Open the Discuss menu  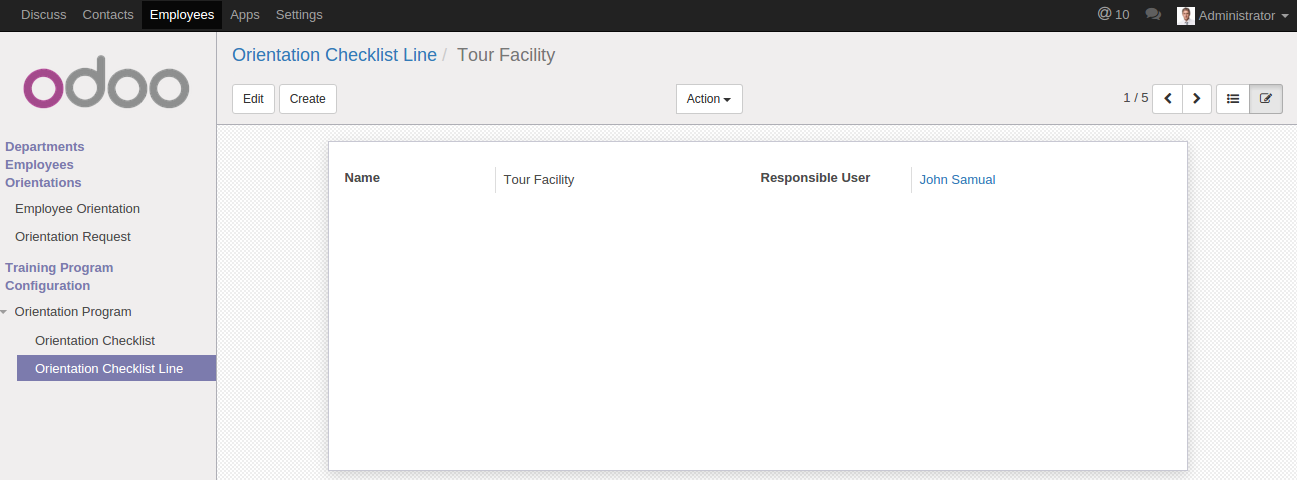tap(44, 15)
